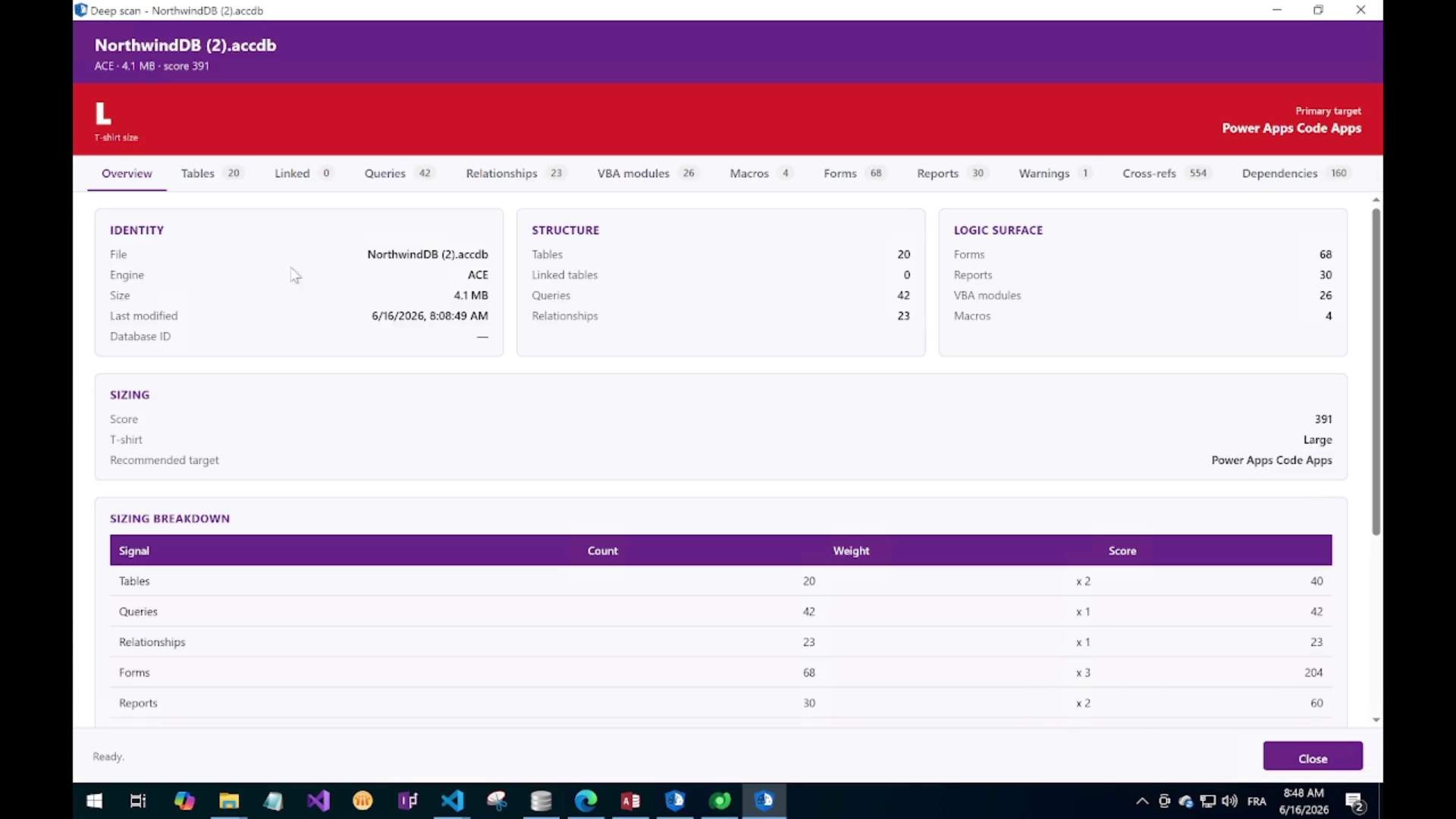Open the Snipping Tool in the taskbar
This screenshot has width=1456, height=819.
497,801
